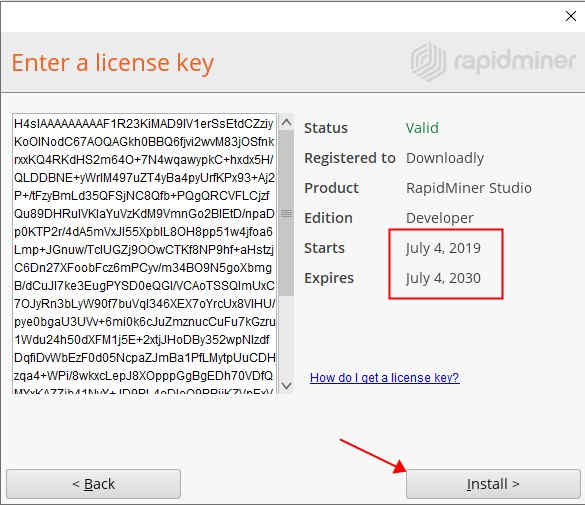
Task: Click the scrollbar track below the thumb
Action: tap(286, 336)
